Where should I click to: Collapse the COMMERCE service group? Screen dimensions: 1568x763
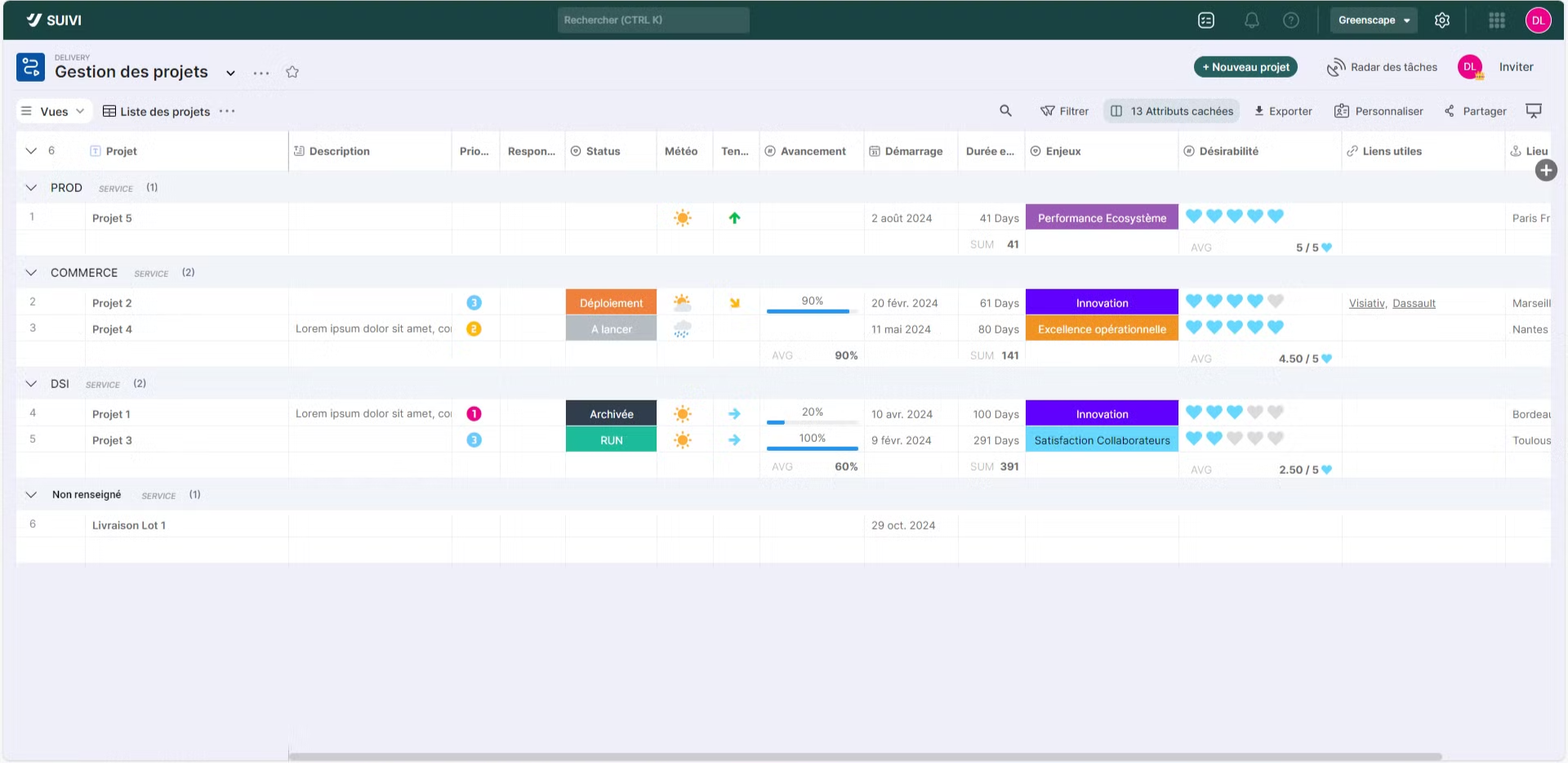(31, 273)
